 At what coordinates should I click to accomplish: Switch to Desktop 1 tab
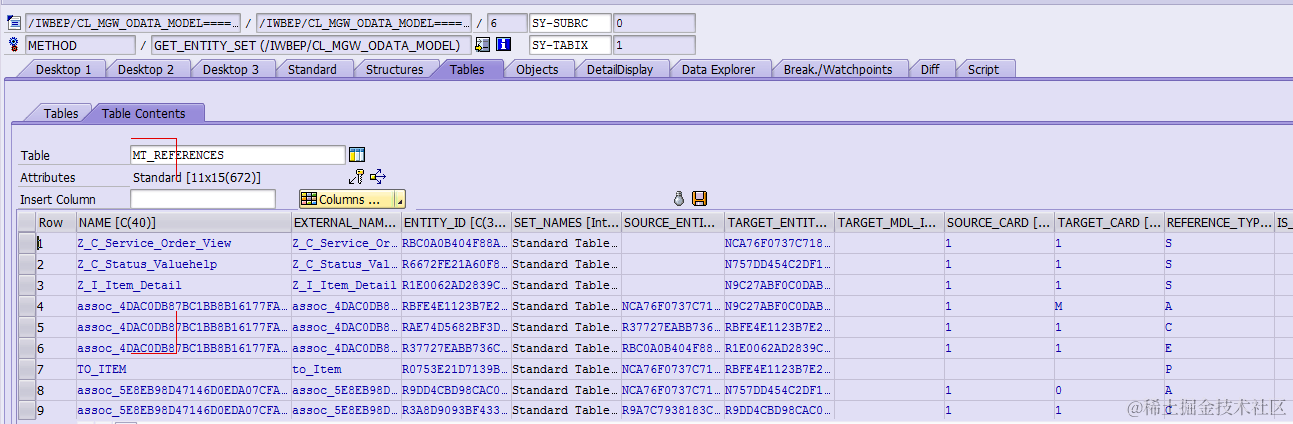pyautogui.click(x=63, y=69)
